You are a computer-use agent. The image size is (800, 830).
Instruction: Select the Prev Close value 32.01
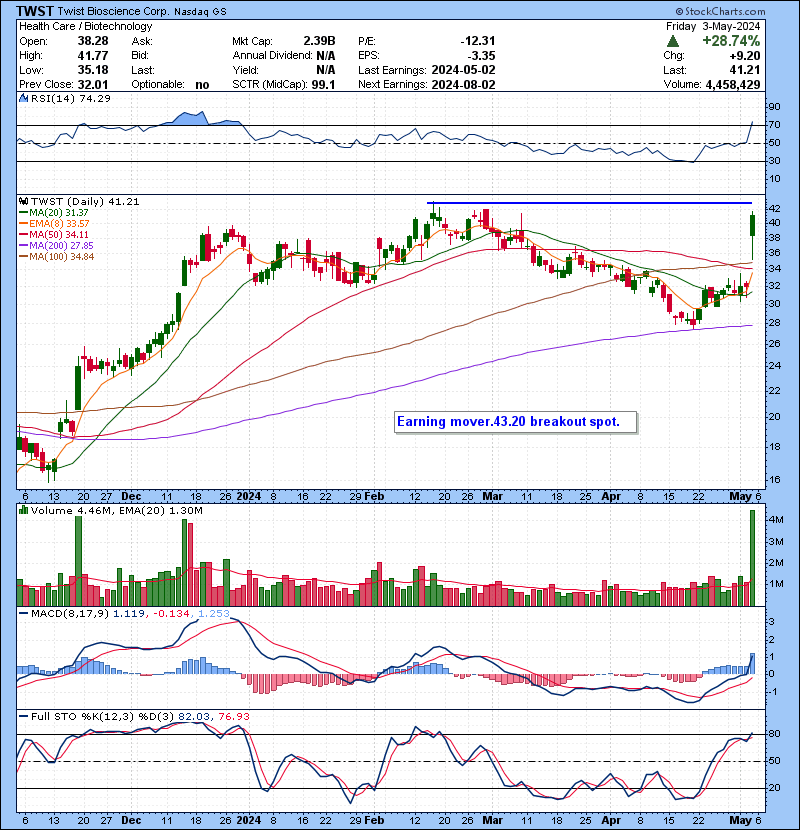coord(93,85)
